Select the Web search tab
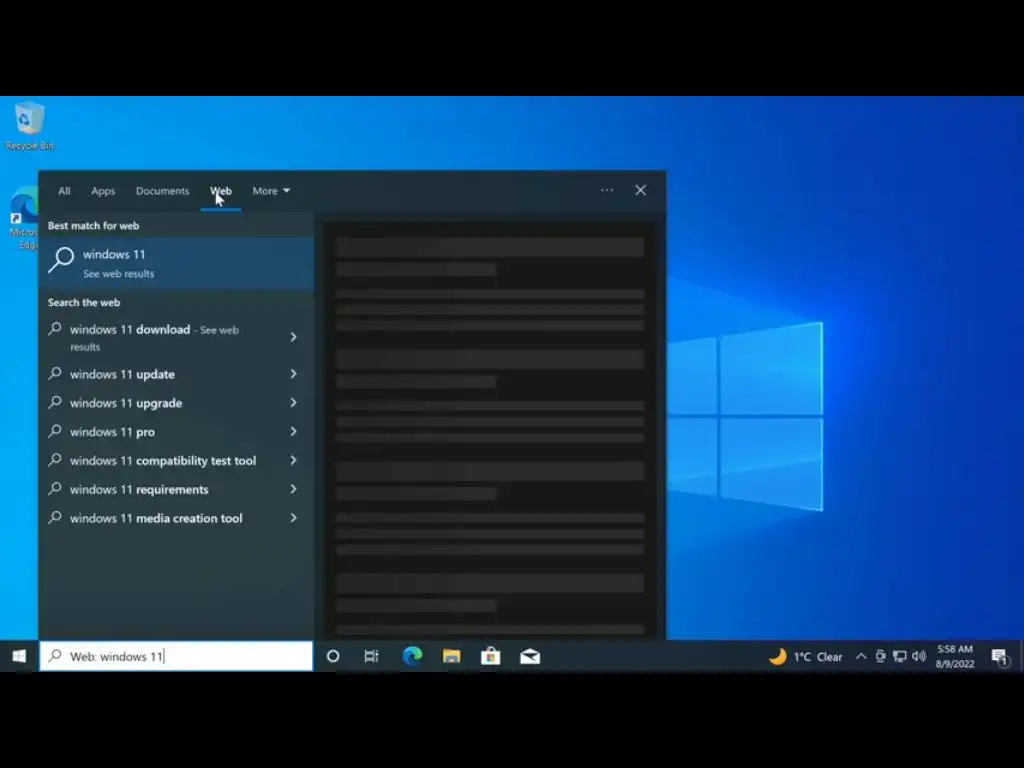The height and width of the screenshot is (768, 1024). pos(221,191)
